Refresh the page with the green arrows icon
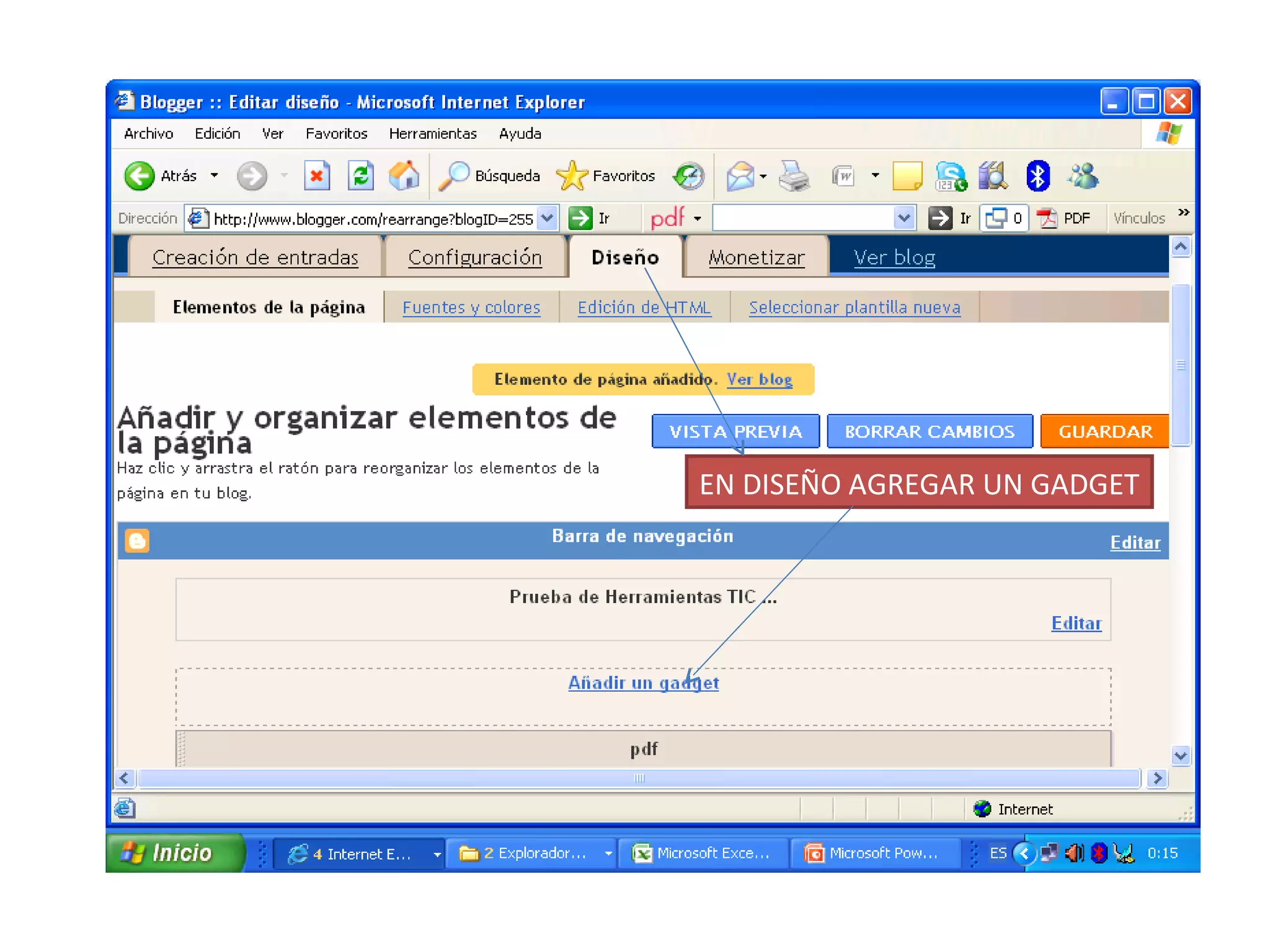 pos(361,177)
